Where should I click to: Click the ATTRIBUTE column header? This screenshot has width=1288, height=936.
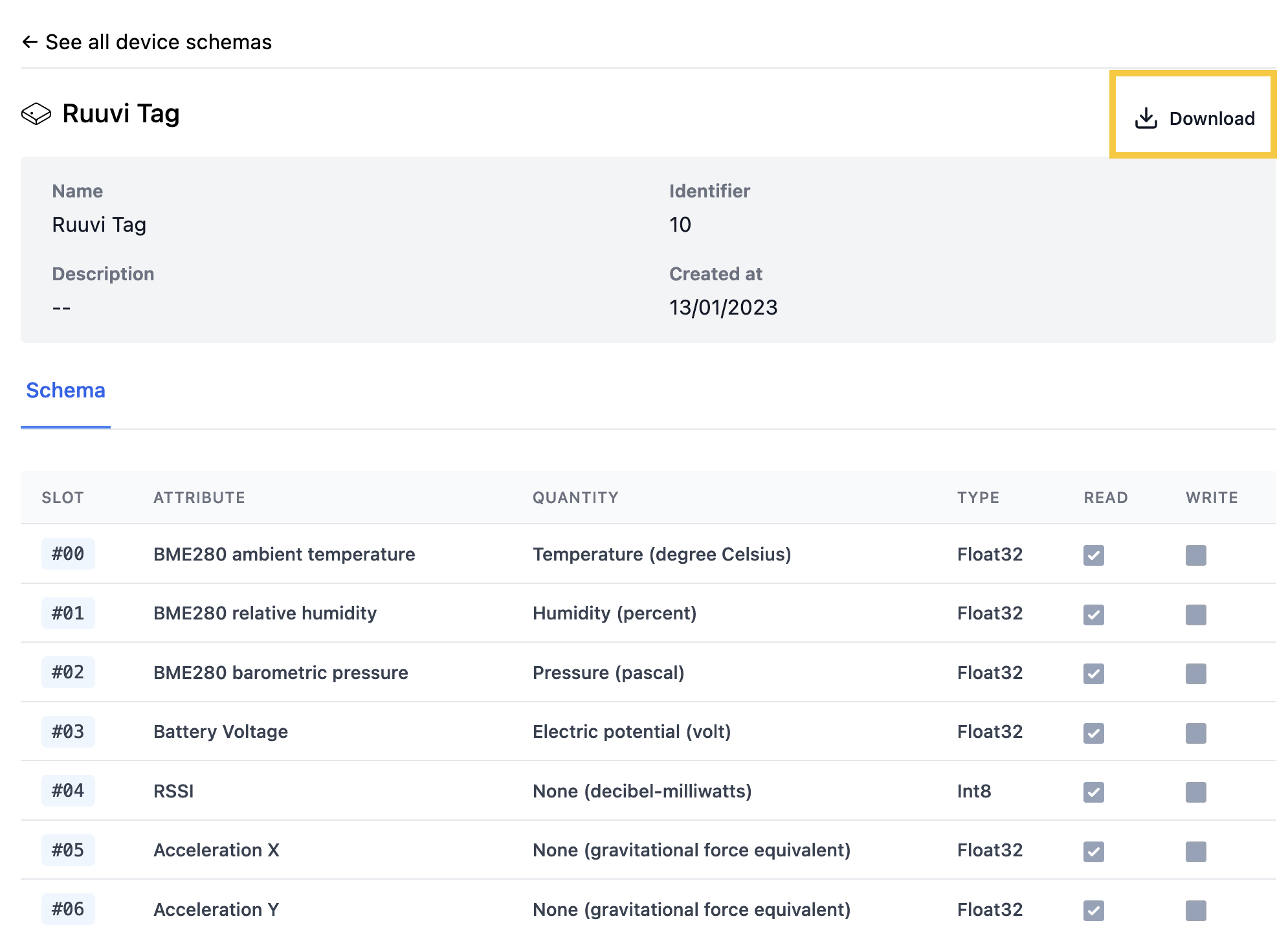click(199, 498)
